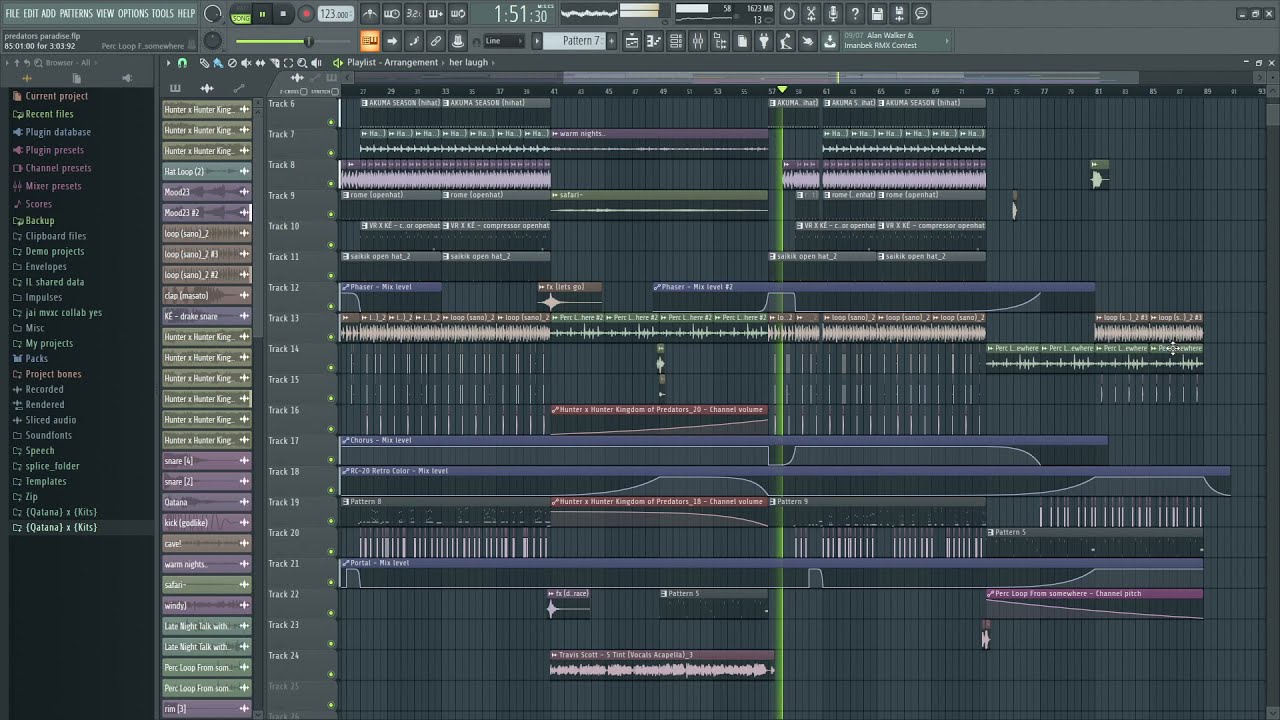Open the audio editor scissors icon
The height and width of the screenshot is (720, 1280).
tap(811, 14)
